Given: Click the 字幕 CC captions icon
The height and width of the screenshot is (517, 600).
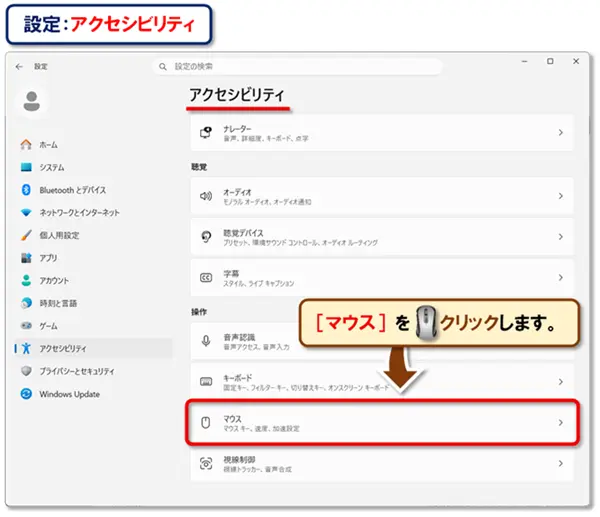Looking at the screenshot, I should click(206, 277).
